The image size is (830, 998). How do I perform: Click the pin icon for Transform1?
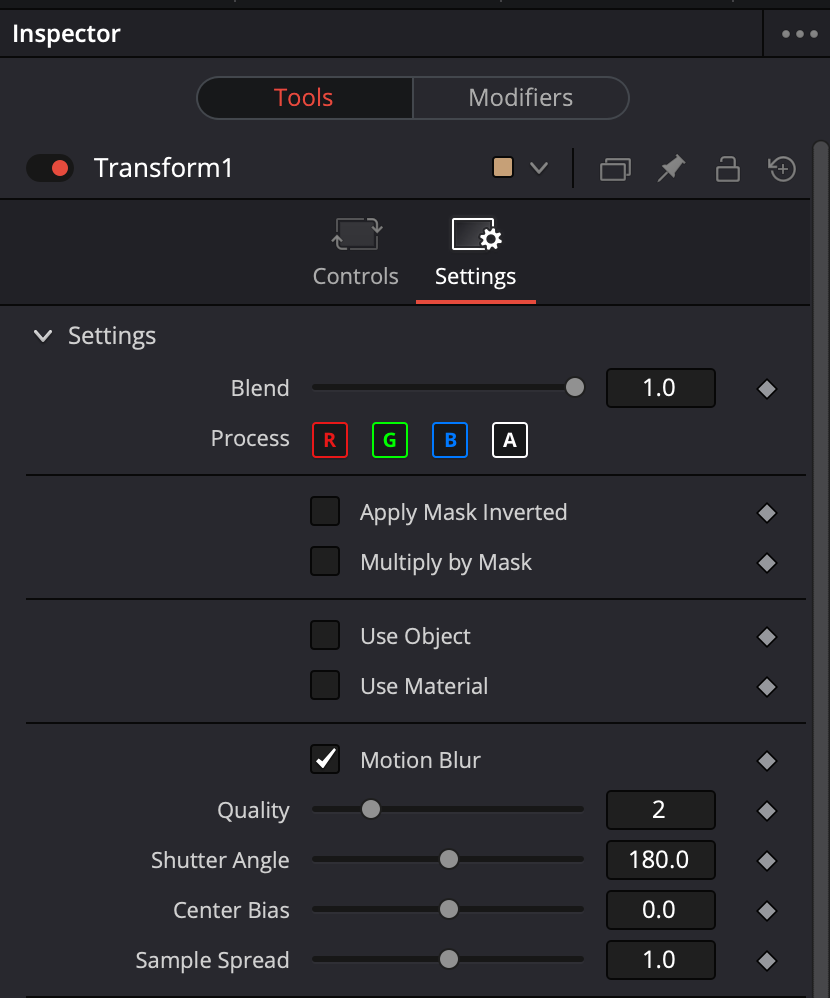coord(671,168)
